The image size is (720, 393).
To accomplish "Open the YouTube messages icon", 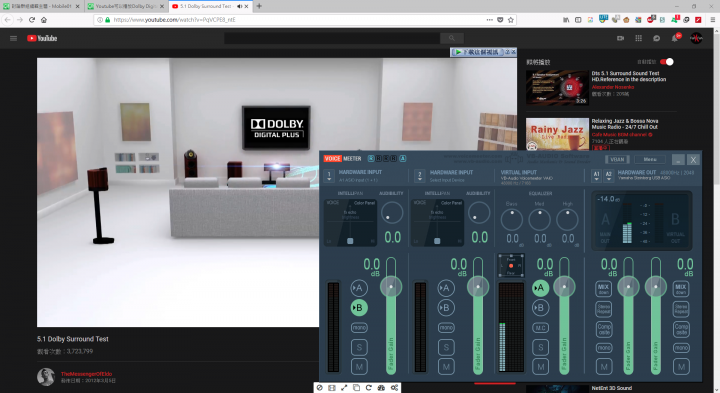I will pyautogui.click(x=657, y=39).
